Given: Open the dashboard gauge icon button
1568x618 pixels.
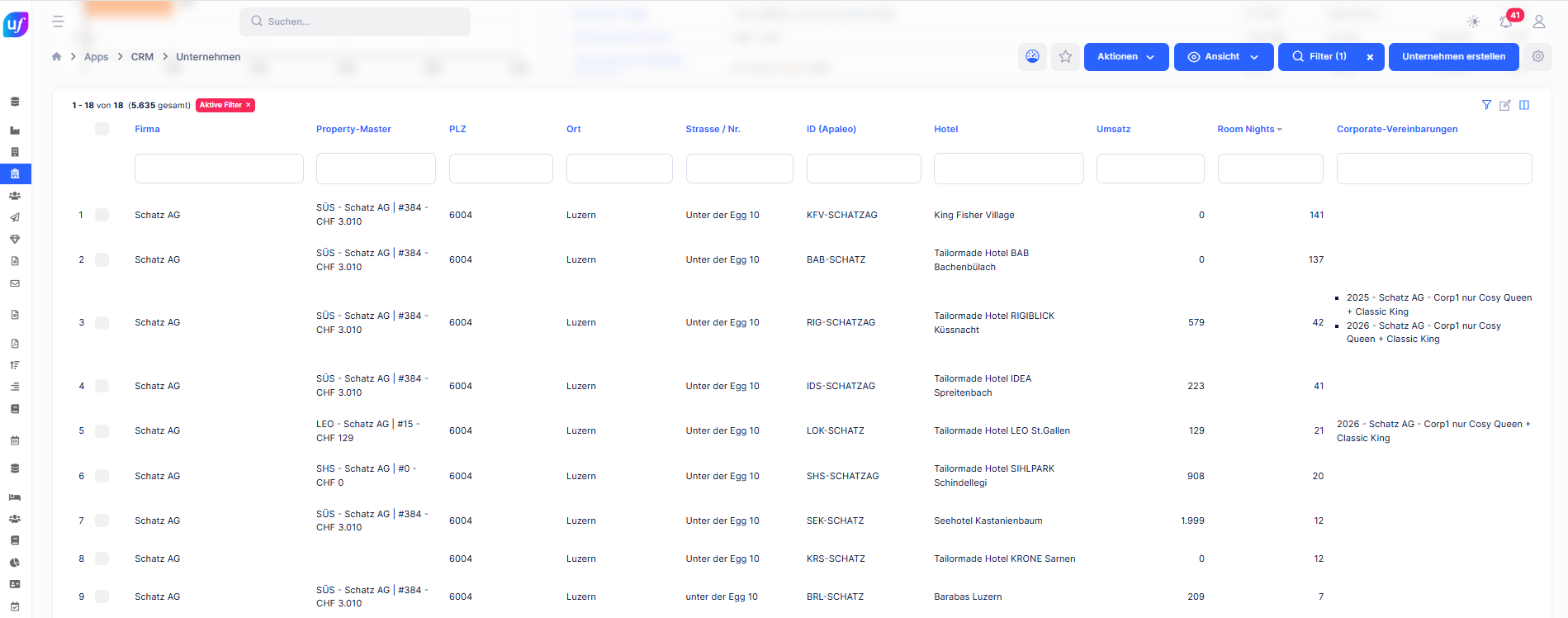Looking at the screenshot, I should (1032, 57).
